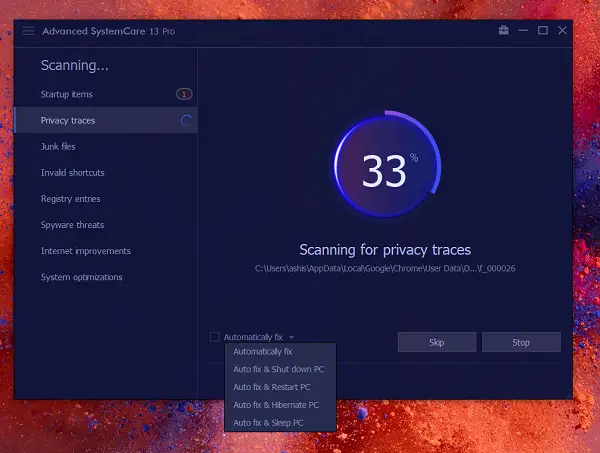Select Startup items in sidebar
The width and height of the screenshot is (600, 453).
[106, 94]
